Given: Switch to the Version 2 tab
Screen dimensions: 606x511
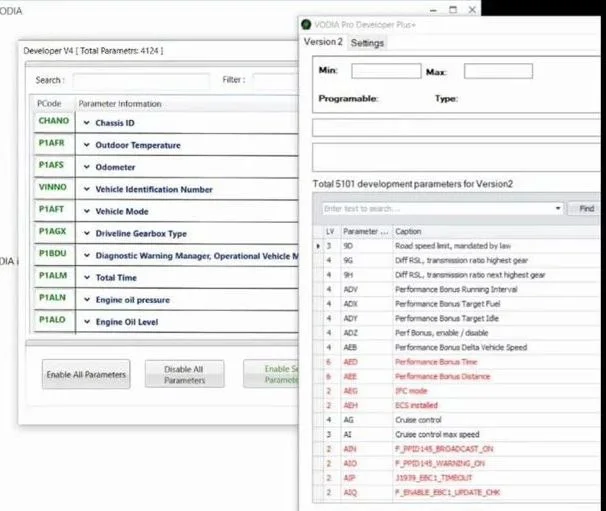Looking at the screenshot, I should (323, 42).
